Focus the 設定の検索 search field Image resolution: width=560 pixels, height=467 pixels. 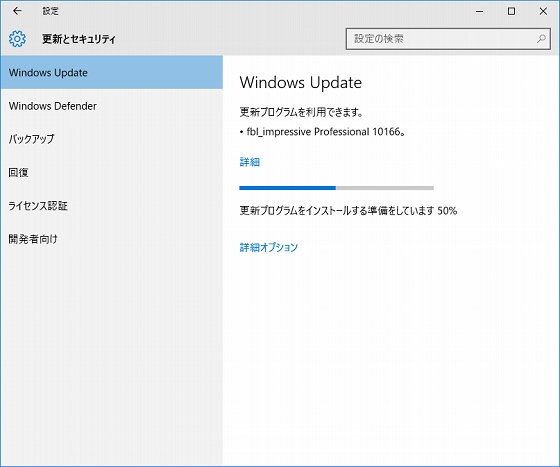click(448, 39)
